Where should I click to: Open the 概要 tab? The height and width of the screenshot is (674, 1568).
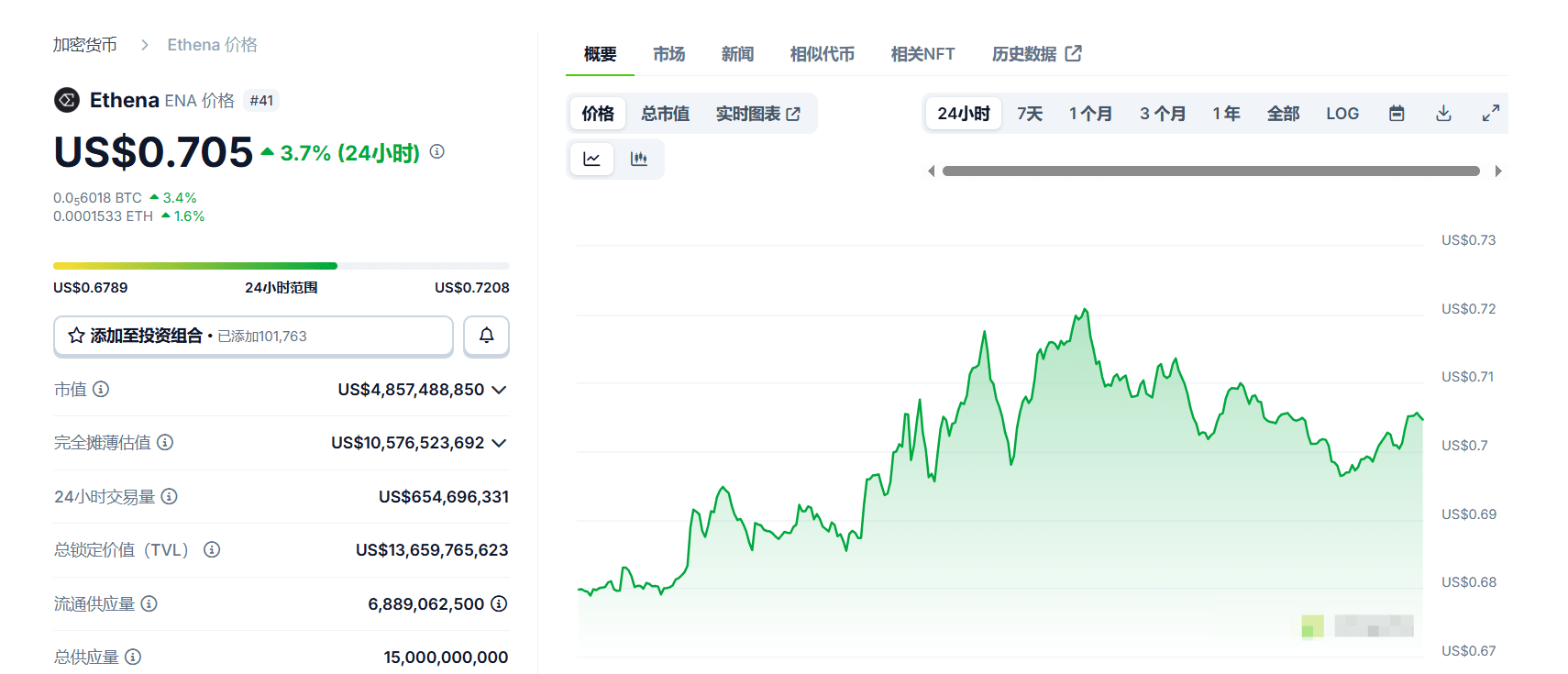tap(601, 54)
